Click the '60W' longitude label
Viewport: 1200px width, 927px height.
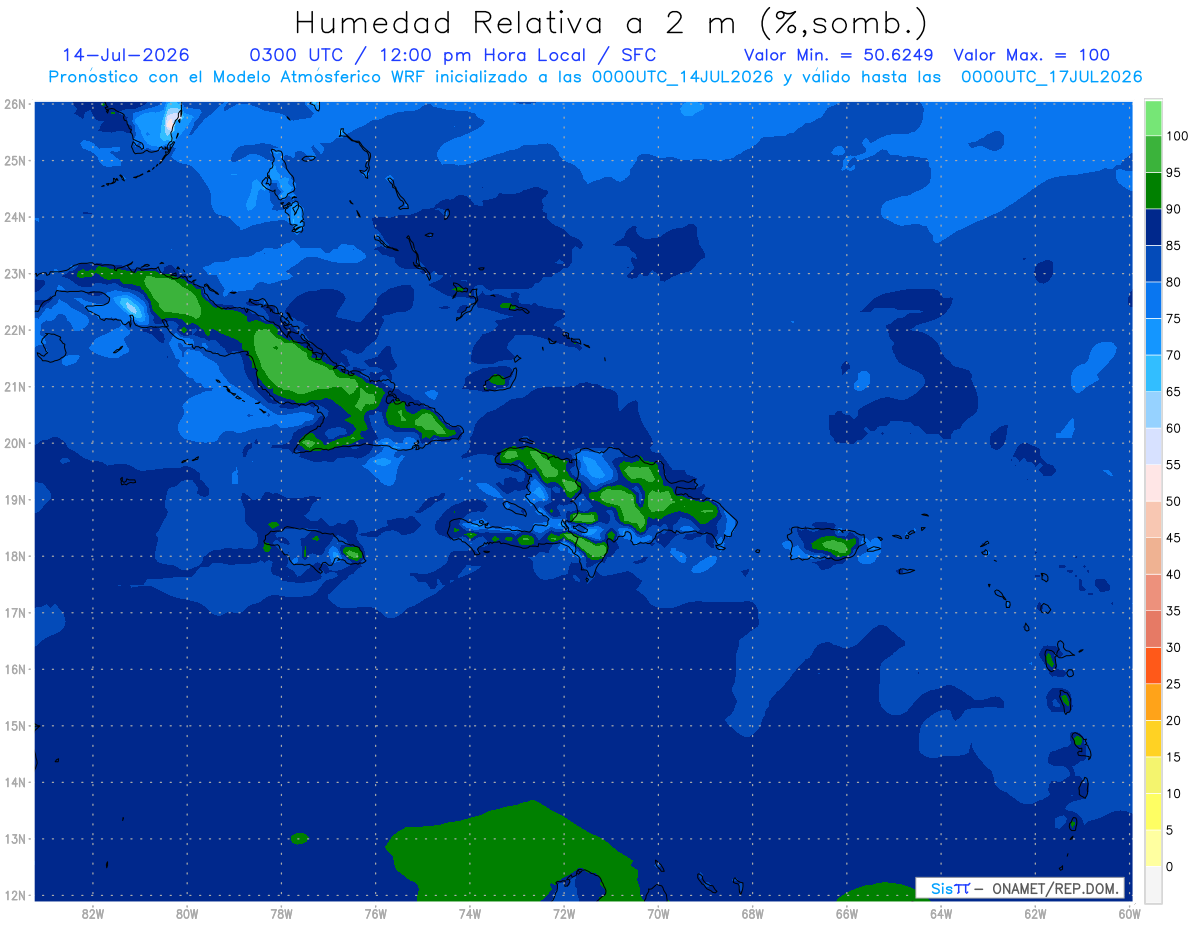1130,913
